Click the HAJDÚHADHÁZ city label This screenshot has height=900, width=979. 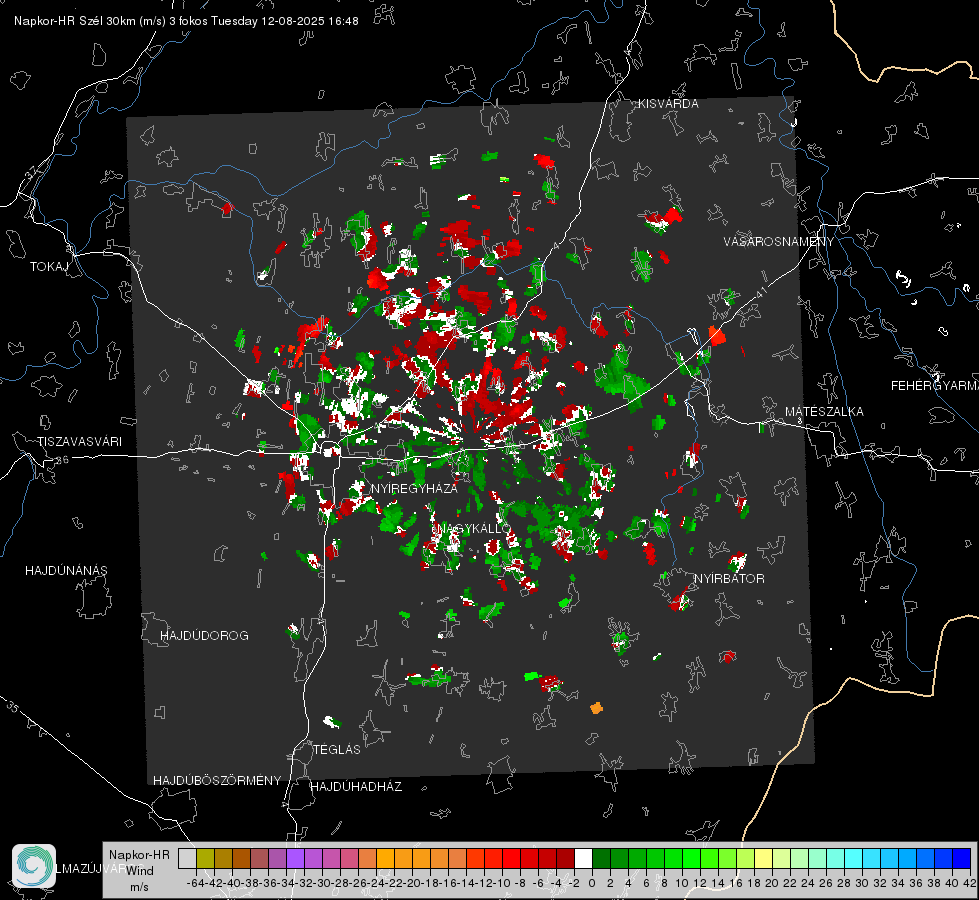point(356,786)
